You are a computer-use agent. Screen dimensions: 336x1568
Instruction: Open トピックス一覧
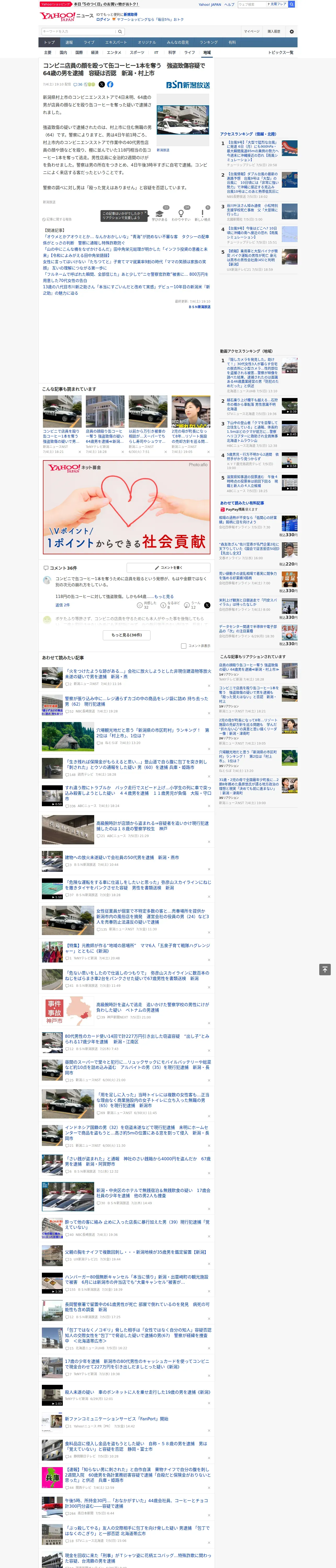[x=281, y=52]
